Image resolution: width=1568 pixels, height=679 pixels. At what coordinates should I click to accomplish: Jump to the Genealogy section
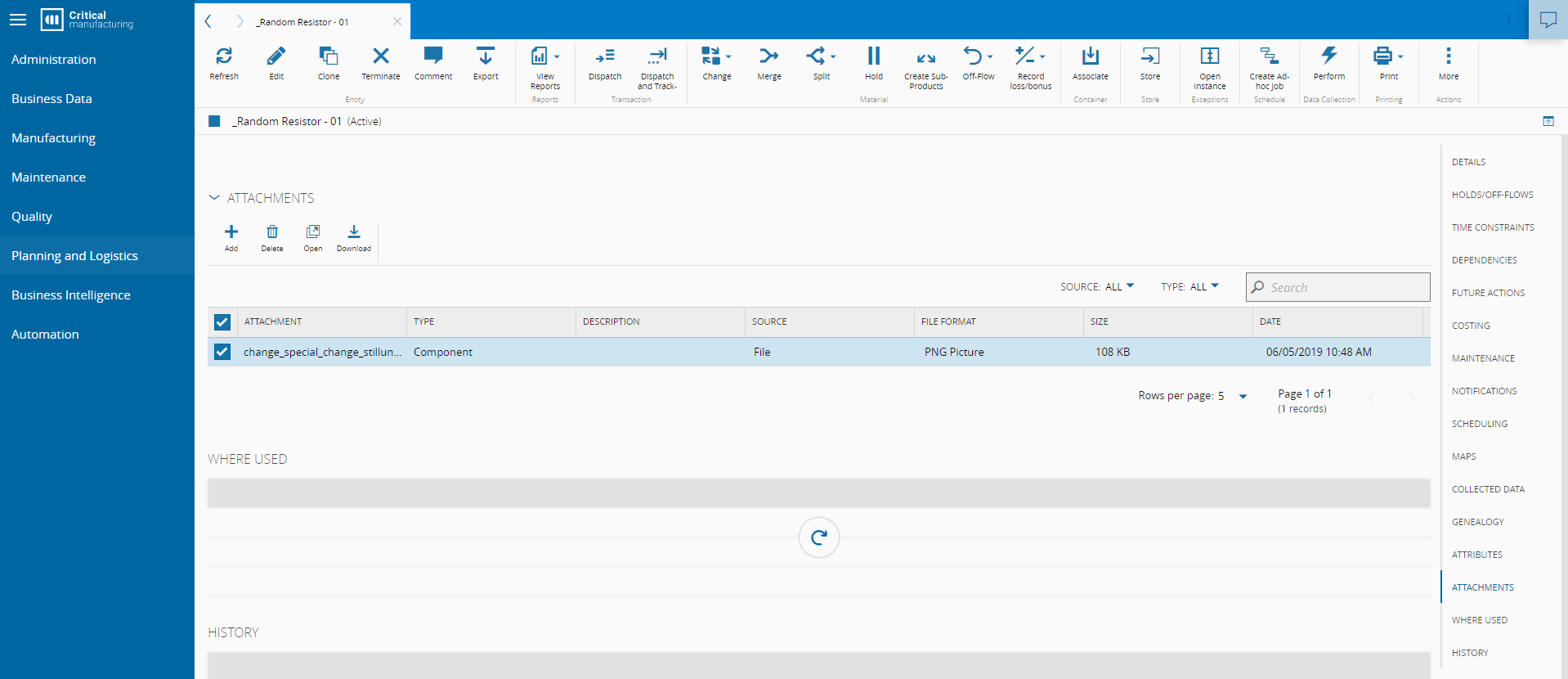pos(1477,522)
